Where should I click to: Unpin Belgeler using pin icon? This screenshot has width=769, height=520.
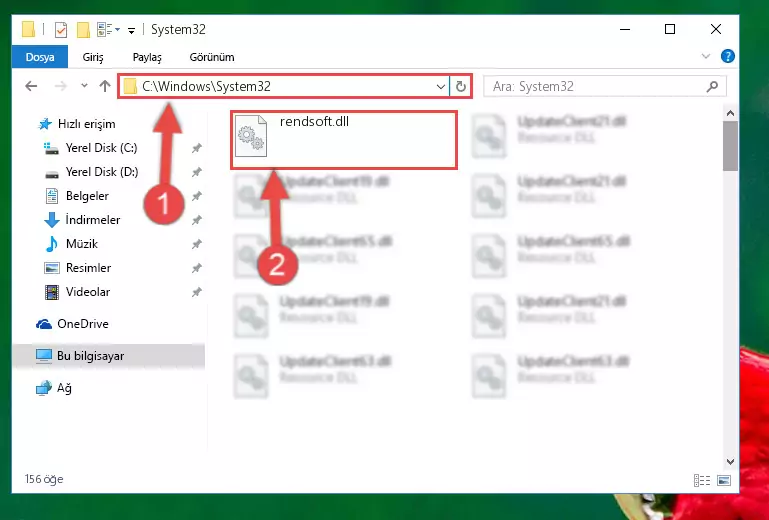pyautogui.click(x=197, y=196)
